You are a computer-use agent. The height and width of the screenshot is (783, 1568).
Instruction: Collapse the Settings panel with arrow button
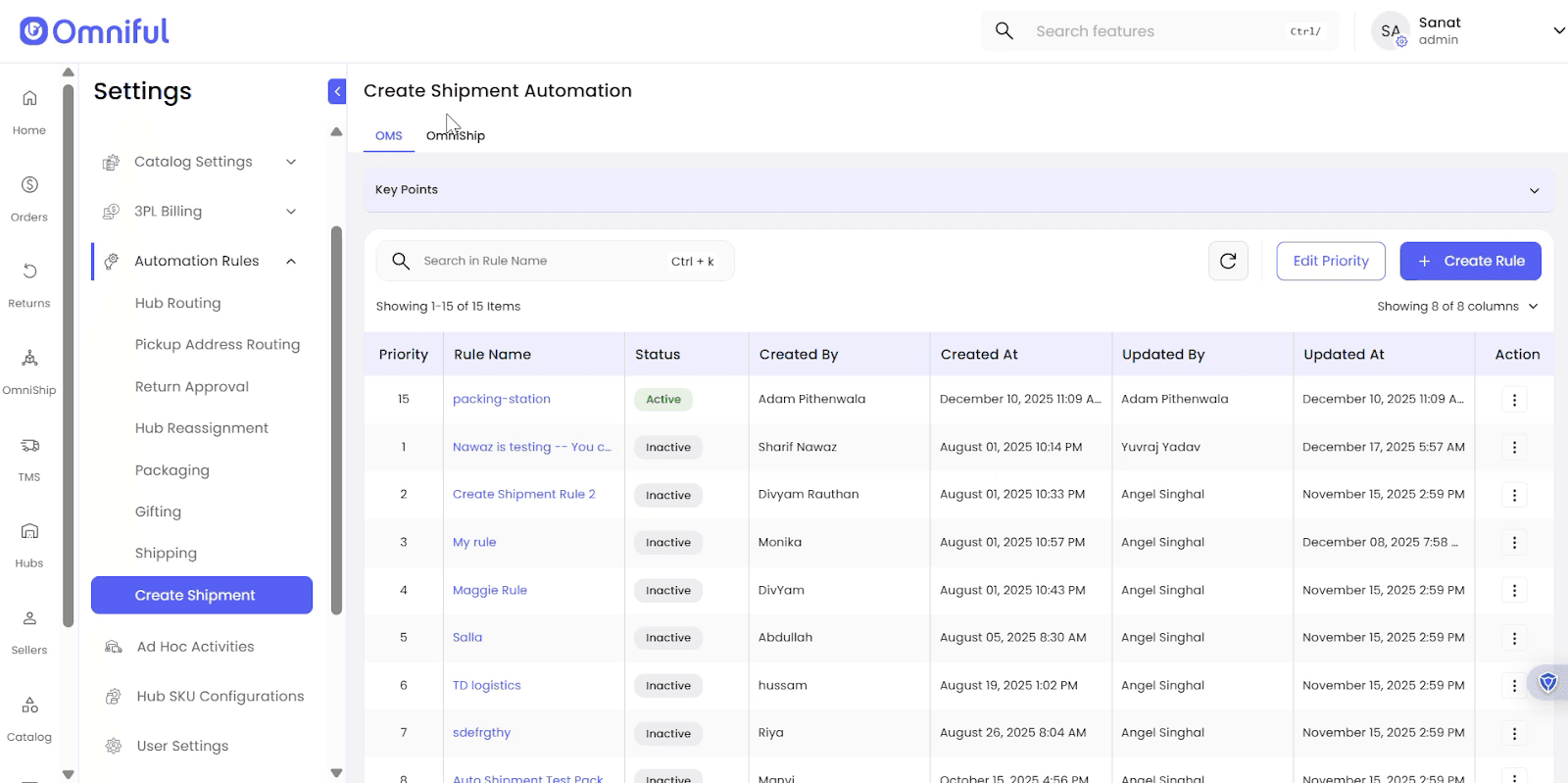coord(337,91)
